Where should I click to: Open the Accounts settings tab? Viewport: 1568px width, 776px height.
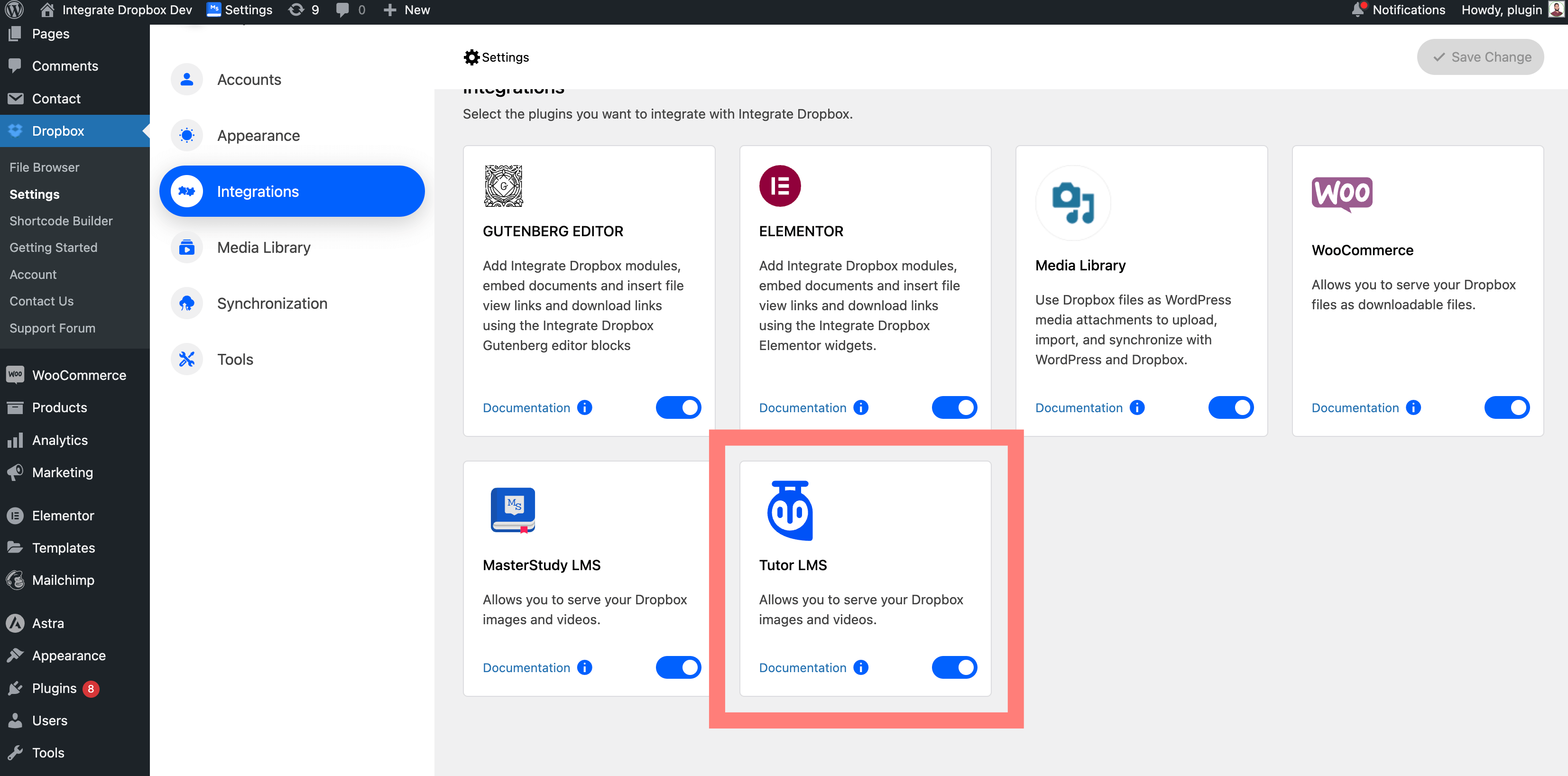tap(292, 79)
